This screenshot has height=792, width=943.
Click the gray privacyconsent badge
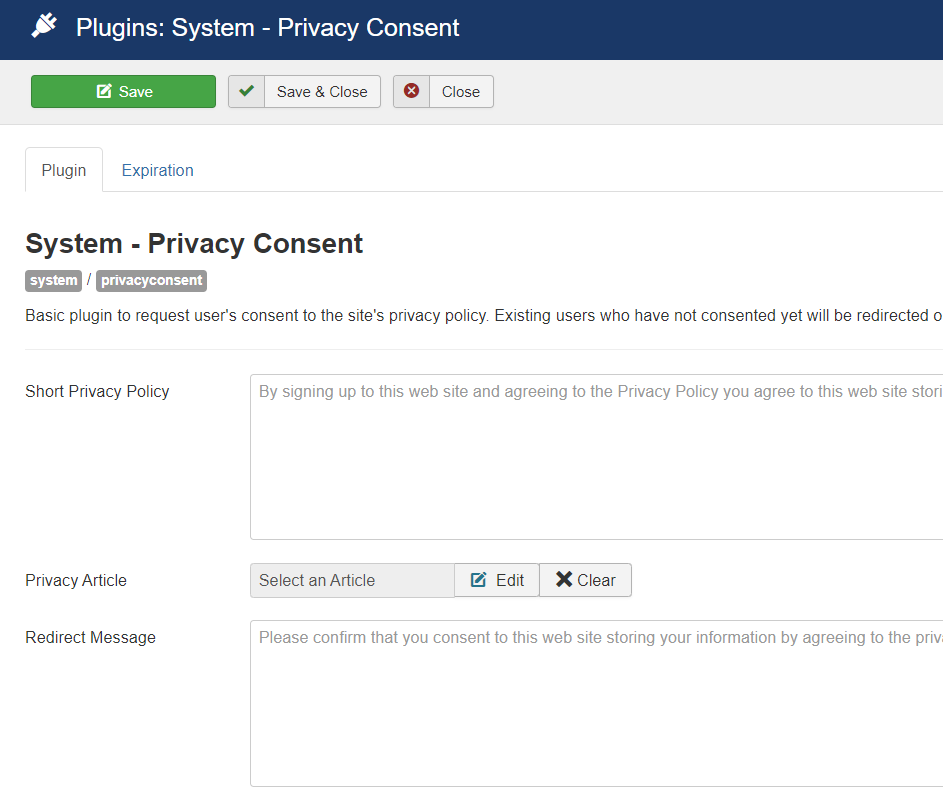click(151, 281)
